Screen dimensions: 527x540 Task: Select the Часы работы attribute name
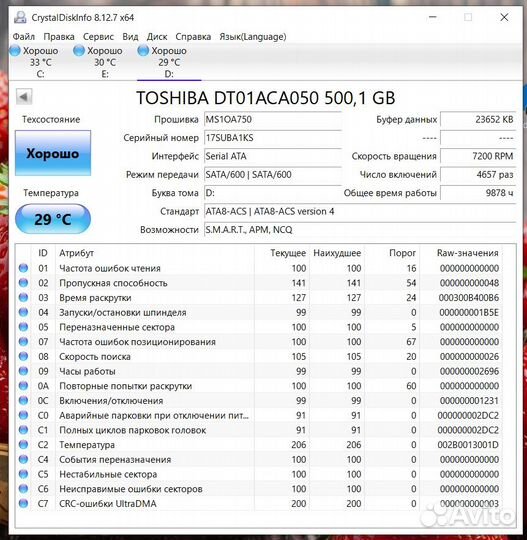(x=87, y=371)
